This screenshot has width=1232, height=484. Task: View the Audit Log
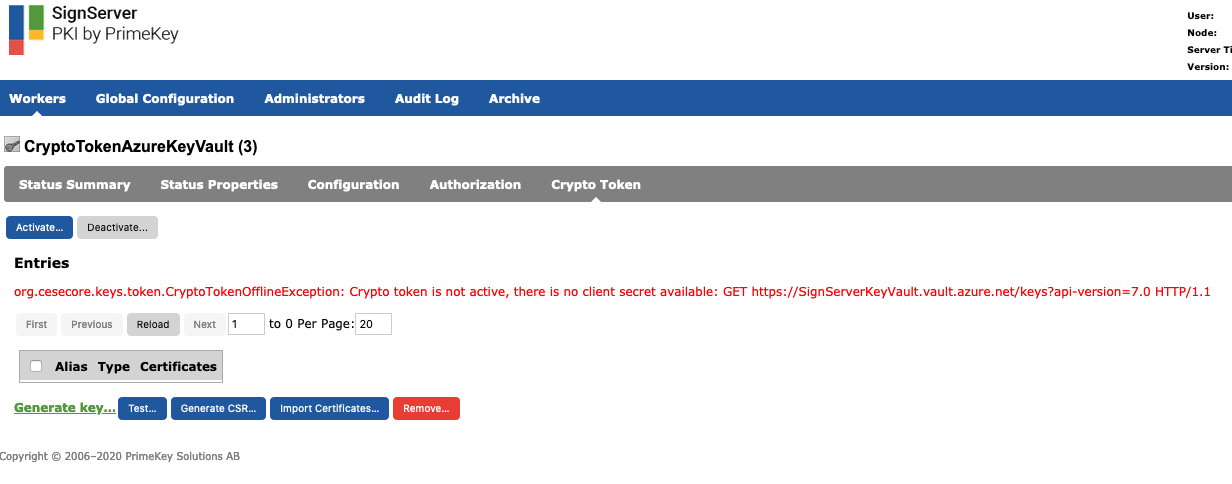426,98
